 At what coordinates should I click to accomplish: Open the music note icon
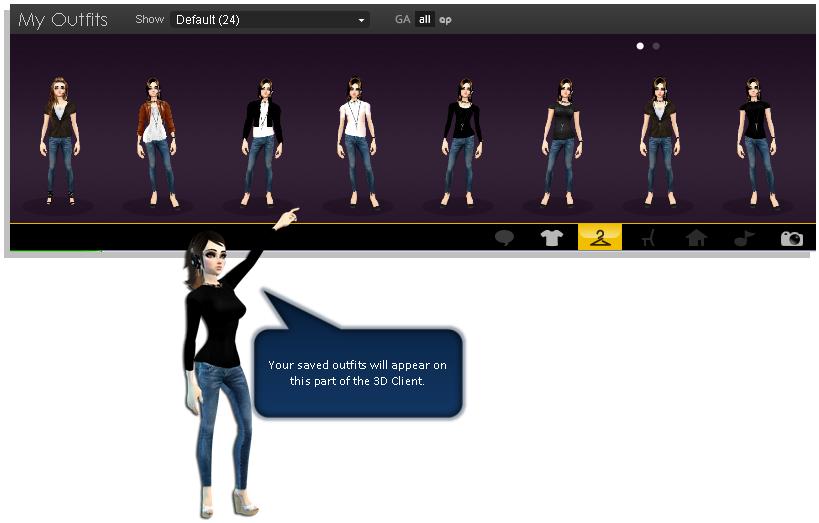coord(744,238)
